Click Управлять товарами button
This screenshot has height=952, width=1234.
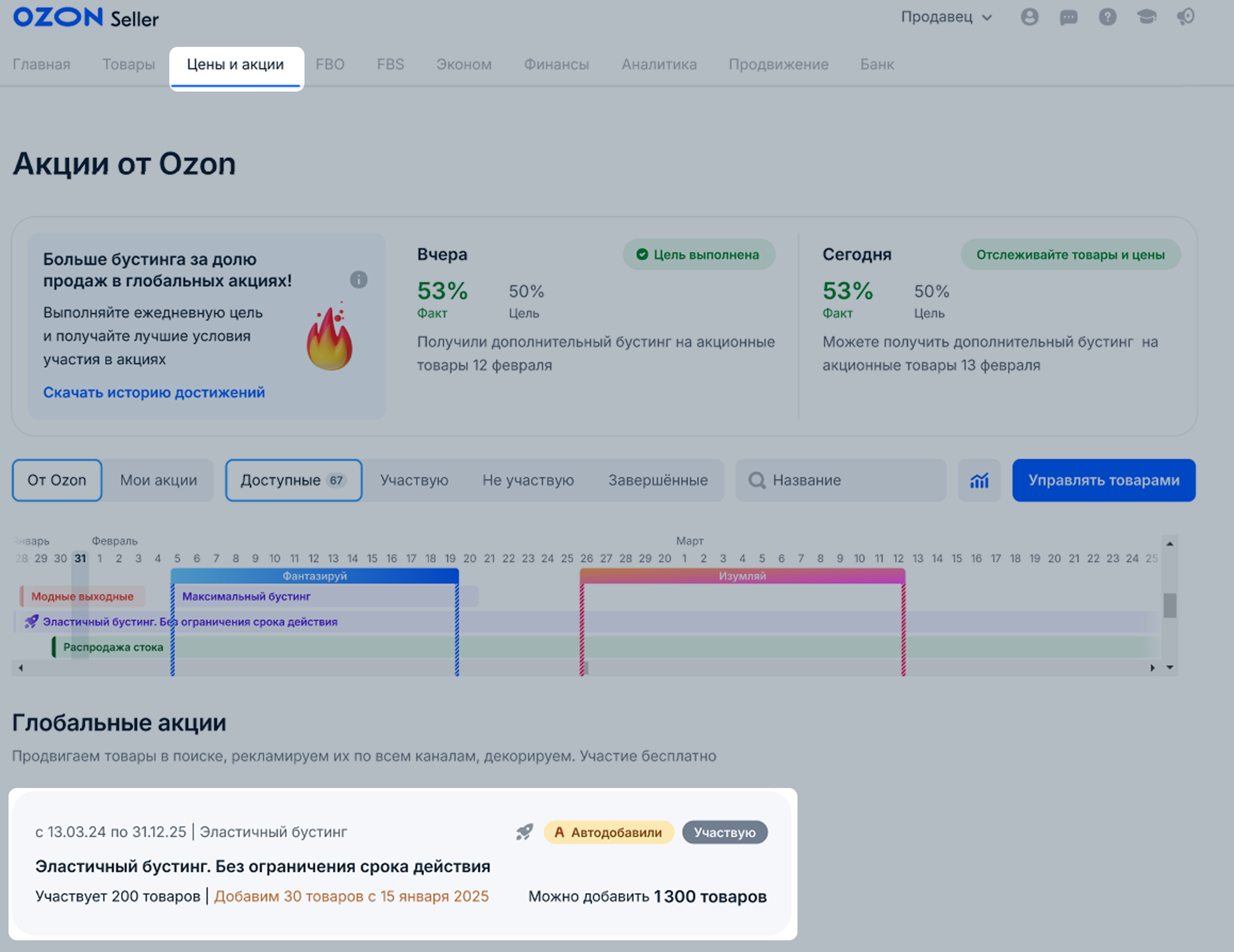tap(1104, 480)
